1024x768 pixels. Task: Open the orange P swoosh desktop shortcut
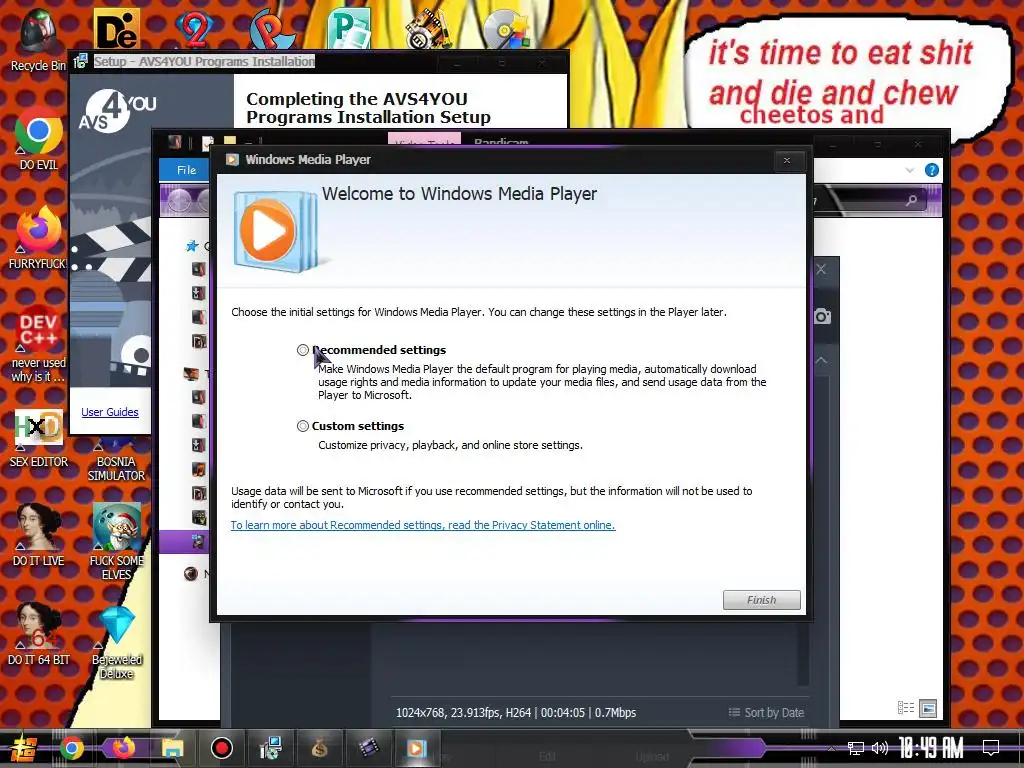pos(272,29)
